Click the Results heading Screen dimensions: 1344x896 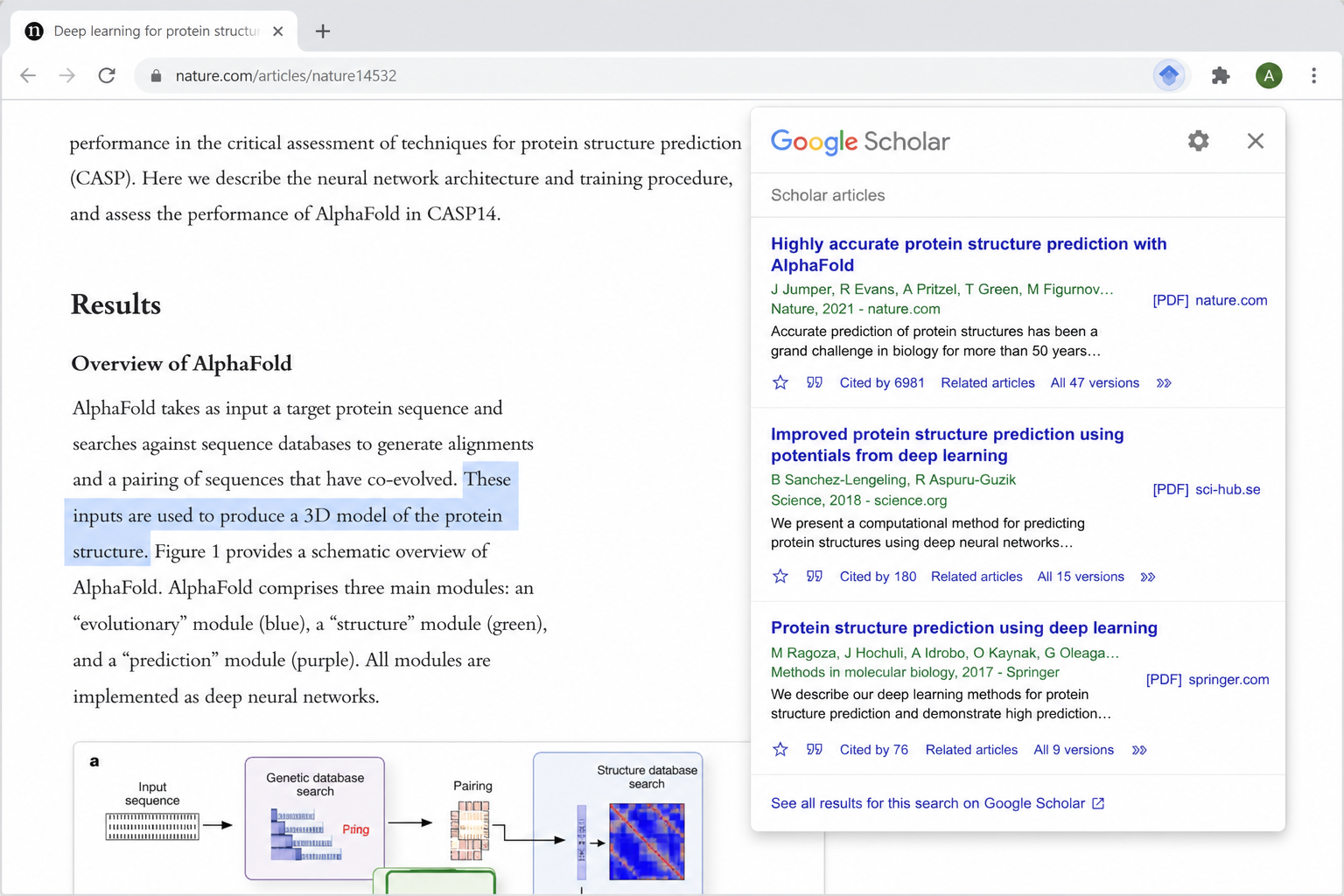pos(115,304)
